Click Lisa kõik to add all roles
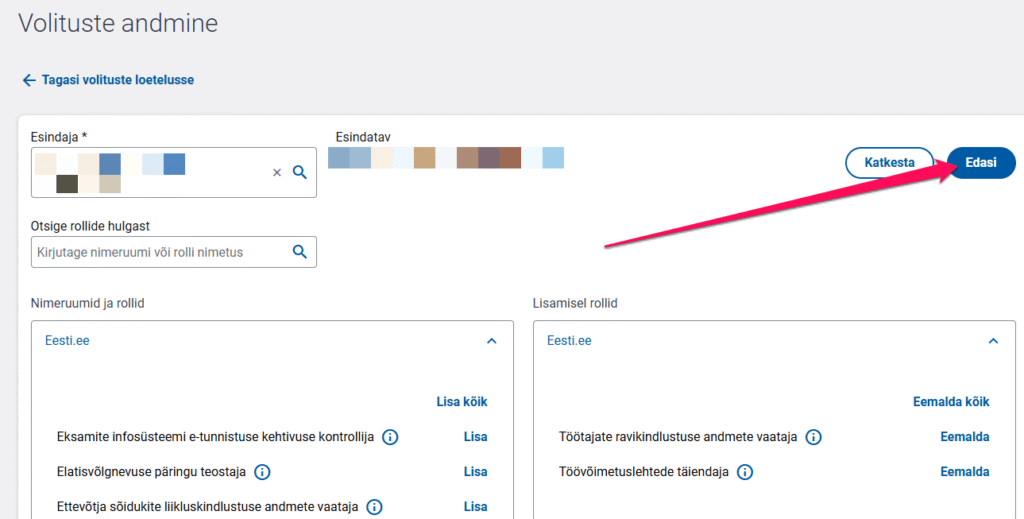 462,402
